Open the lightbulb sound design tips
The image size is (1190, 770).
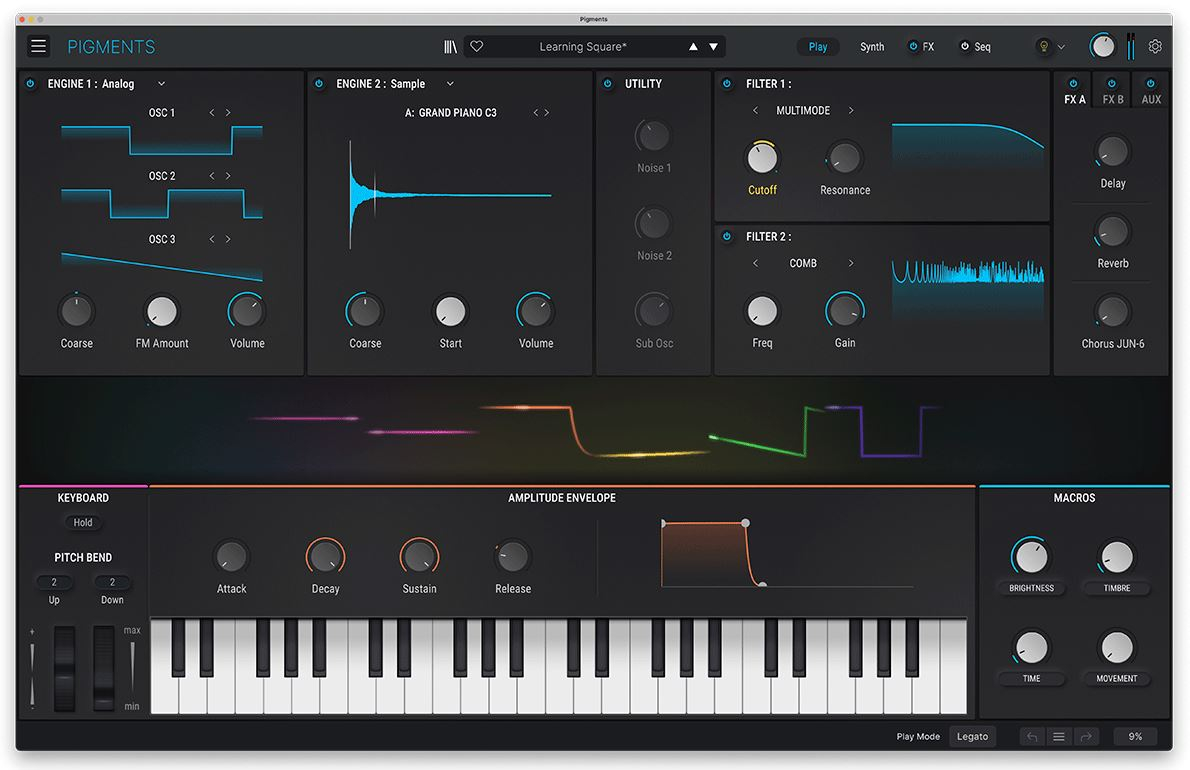(1044, 47)
